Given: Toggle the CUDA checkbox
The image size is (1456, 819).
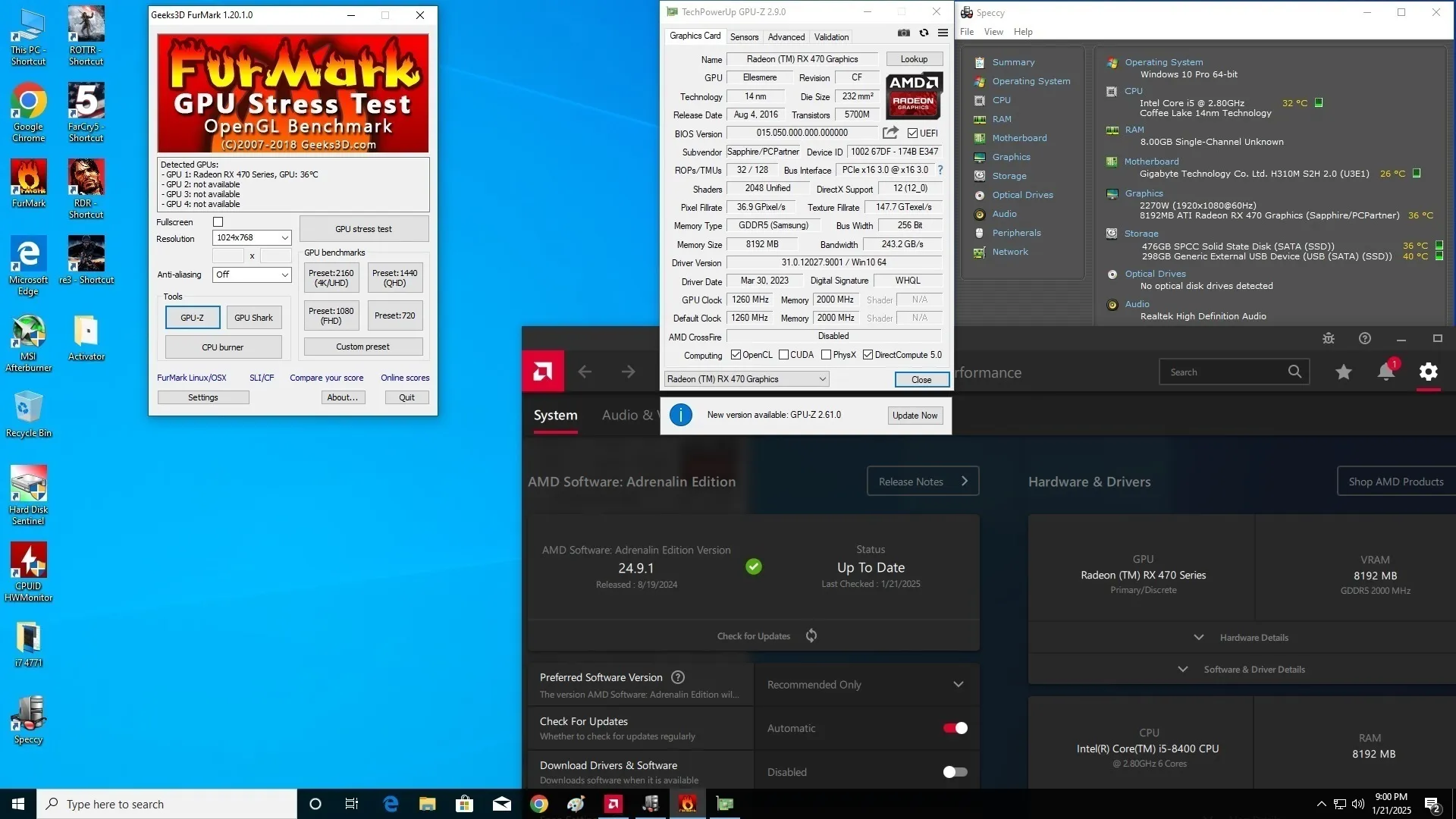Looking at the screenshot, I should coord(783,355).
